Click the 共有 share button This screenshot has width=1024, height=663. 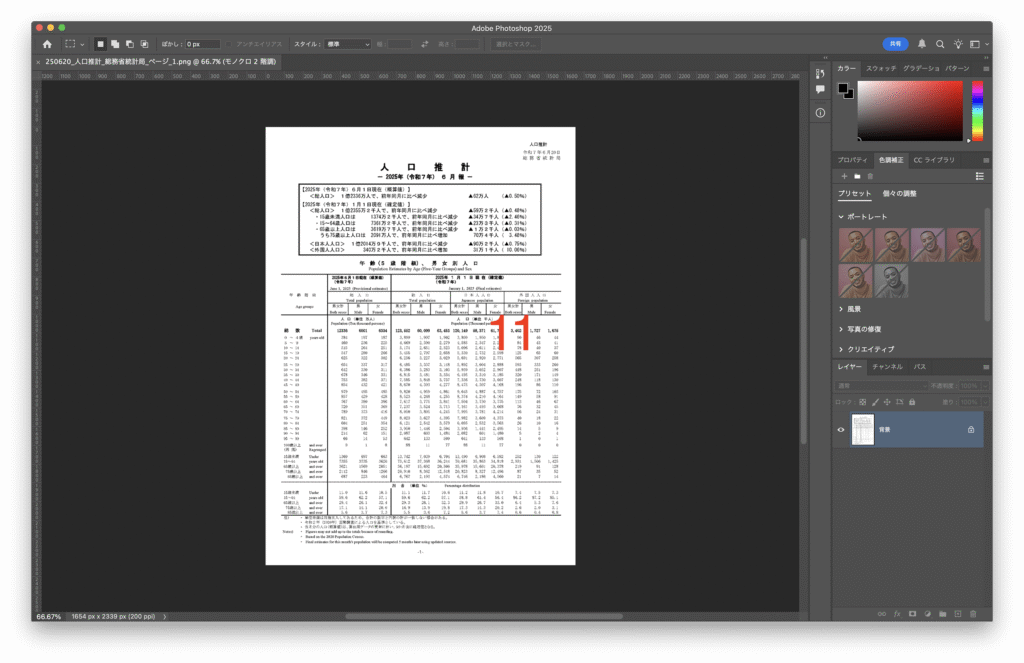(x=895, y=44)
